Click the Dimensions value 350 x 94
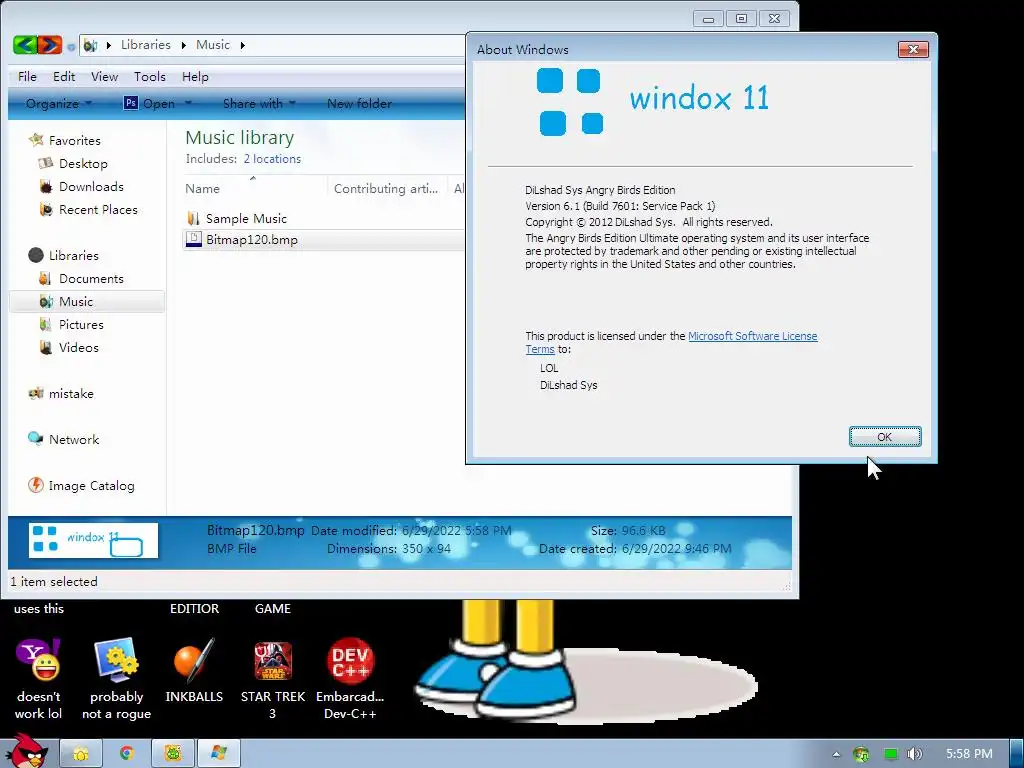The width and height of the screenshot is (1024, 768). 426,549
